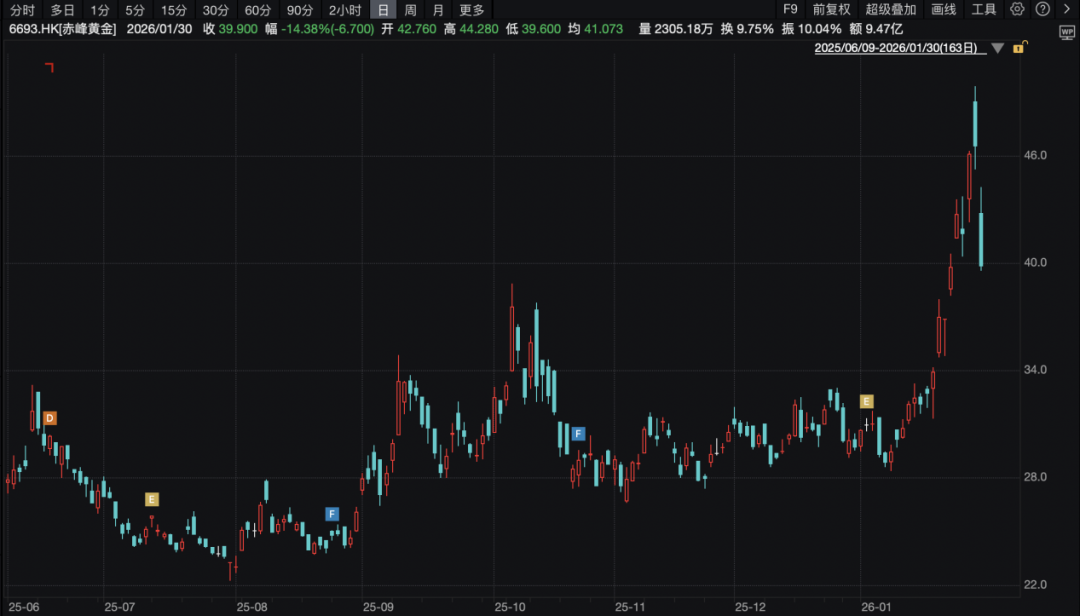Click the E marker near 25-07

(x=152, y=500)
